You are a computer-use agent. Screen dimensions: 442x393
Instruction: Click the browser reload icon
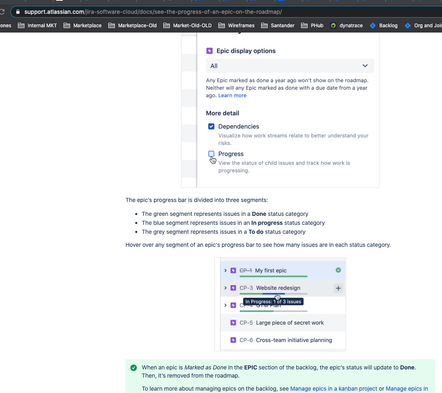tap(2, 12)
